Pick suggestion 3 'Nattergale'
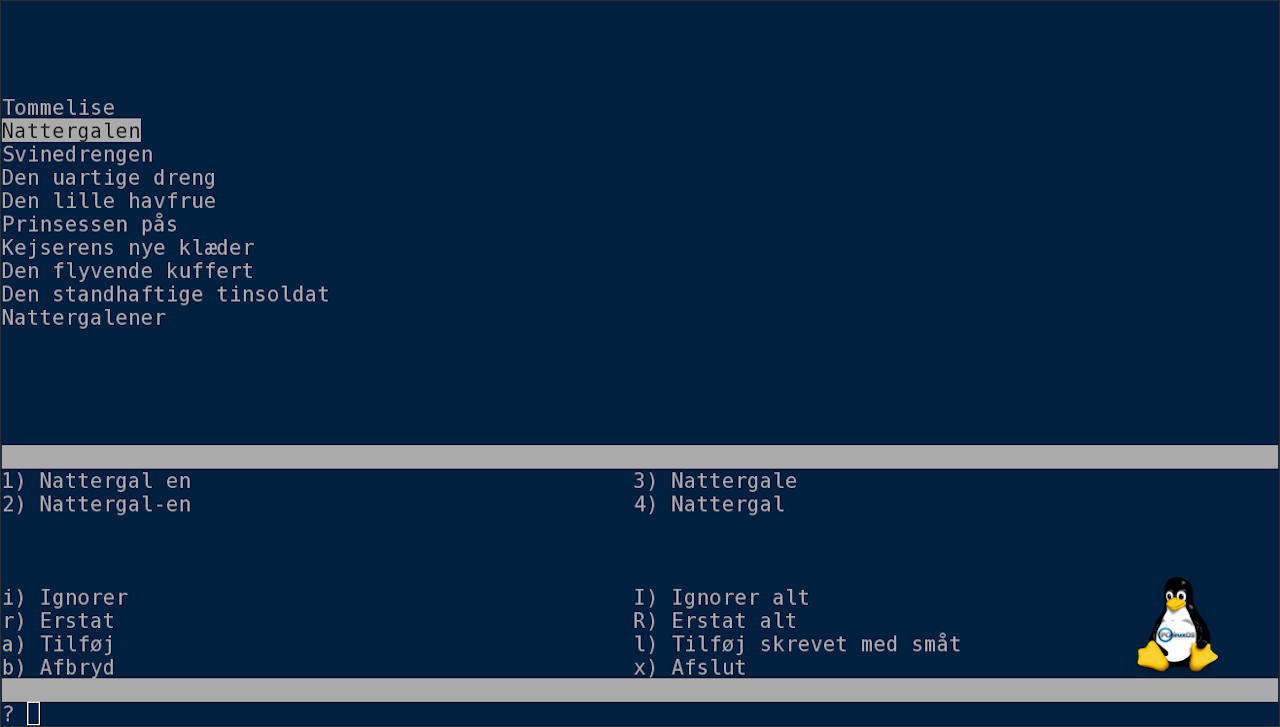This screenshot has width=1280, height=727. click(715, 481)
